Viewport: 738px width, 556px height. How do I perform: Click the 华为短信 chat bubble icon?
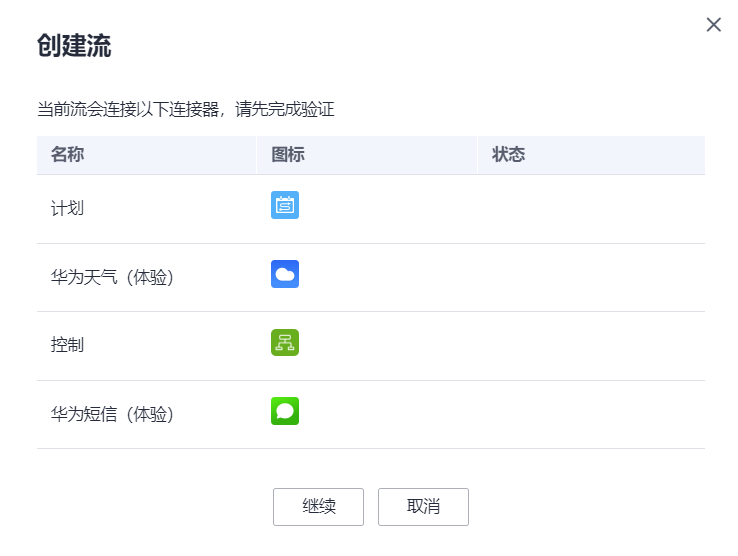point(285,411)
